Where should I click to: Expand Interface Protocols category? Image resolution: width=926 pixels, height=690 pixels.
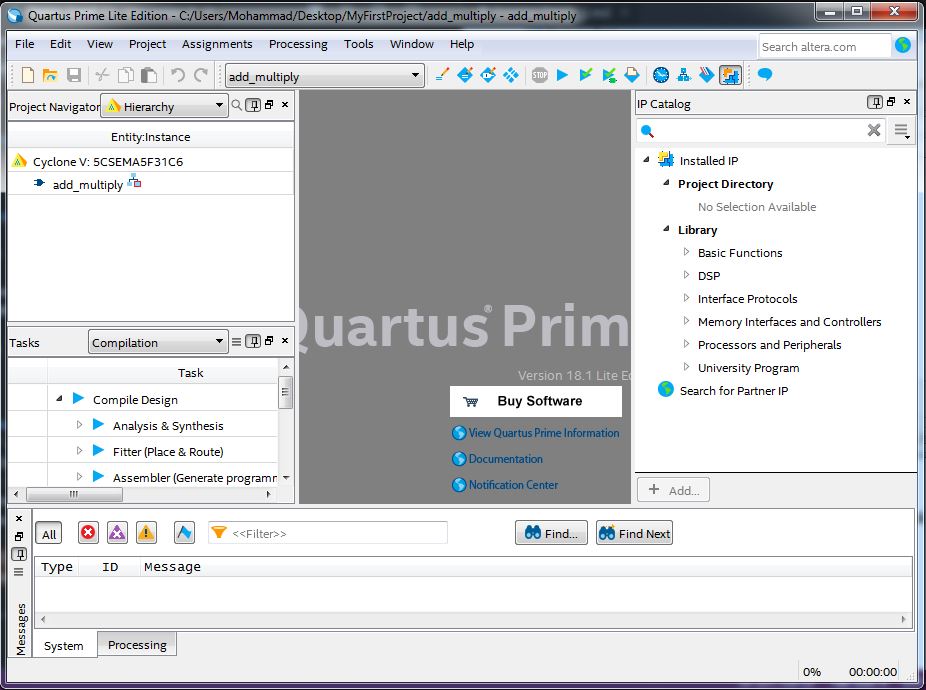[686, 298]
